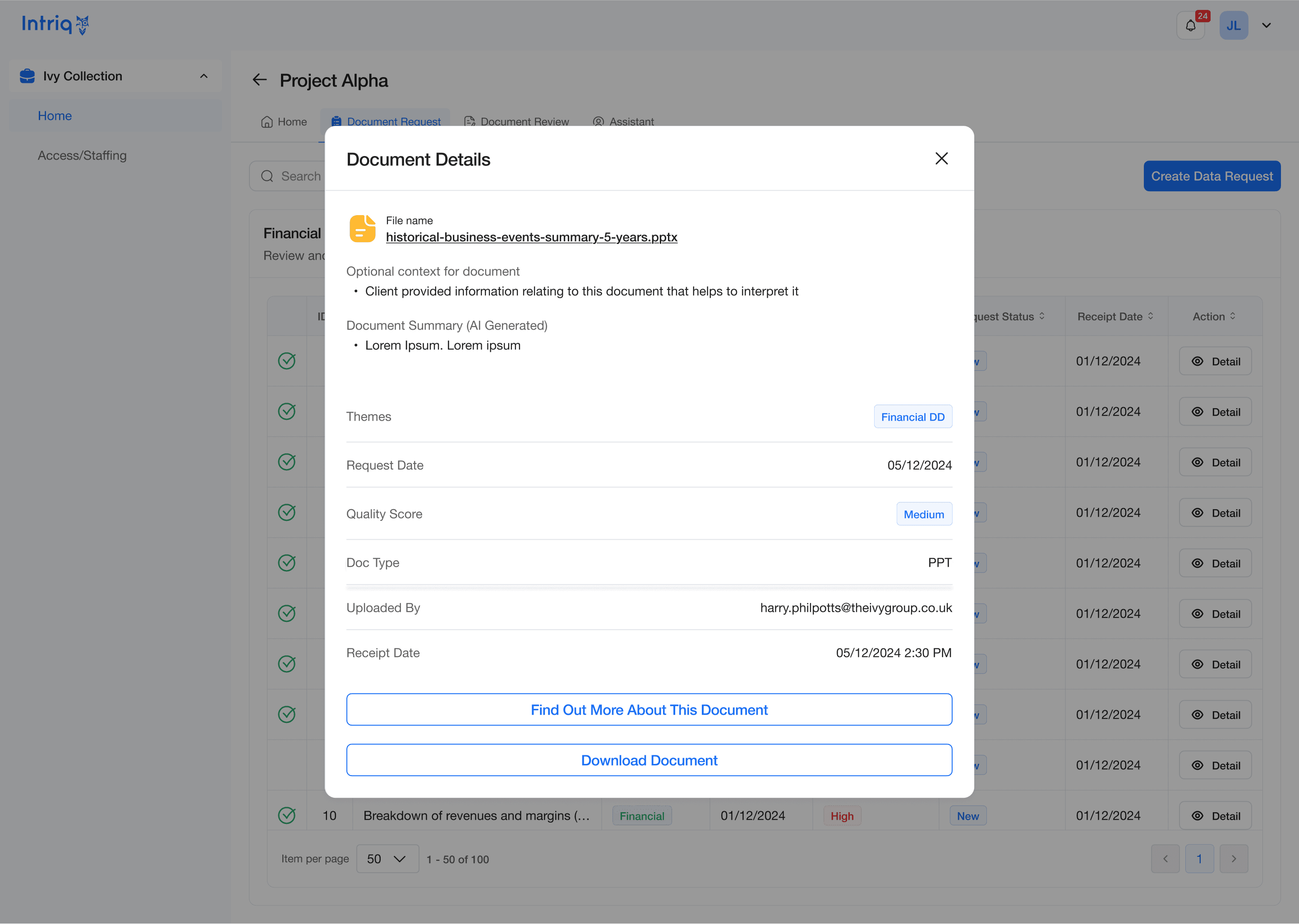The width and height of the screenshot is (1299, 924).
Task: Click the green check icon in row 10
Action: pos(287,815)
